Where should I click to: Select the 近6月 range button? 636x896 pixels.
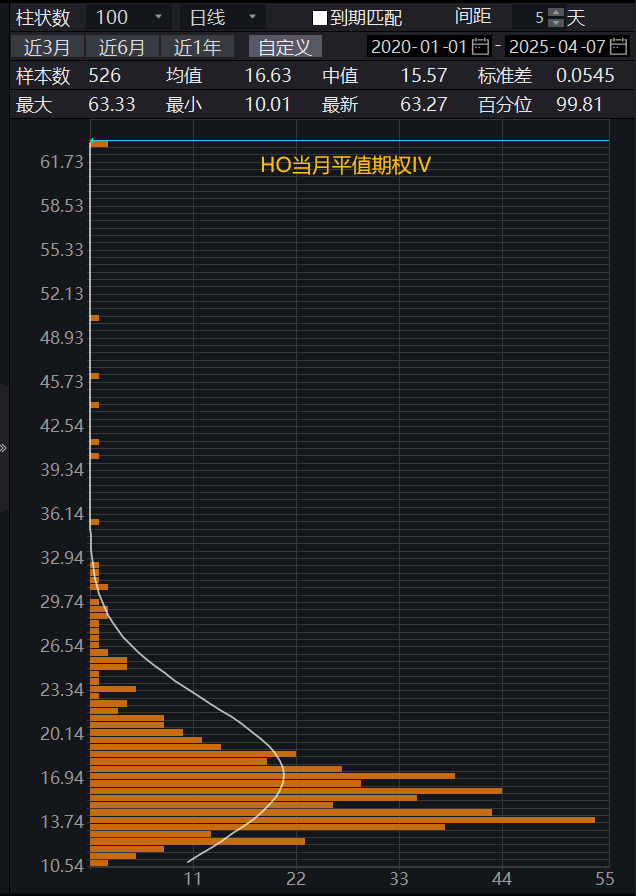(x=122, y=47)
